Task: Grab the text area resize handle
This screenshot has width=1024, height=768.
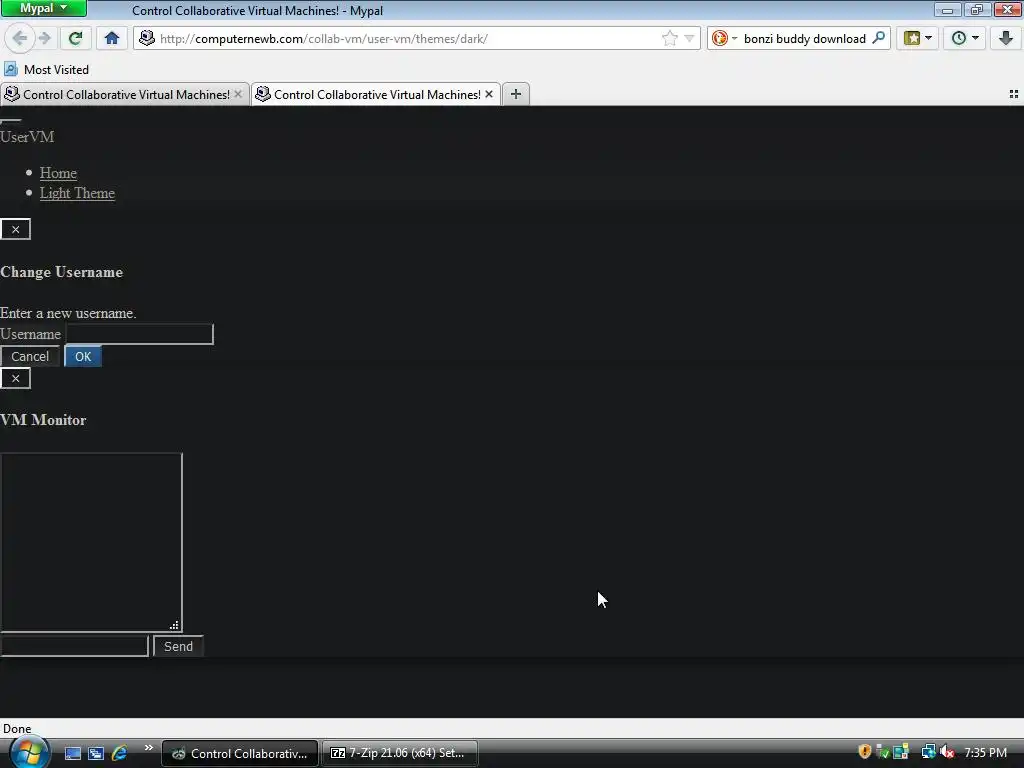Action: pos(174,626)
